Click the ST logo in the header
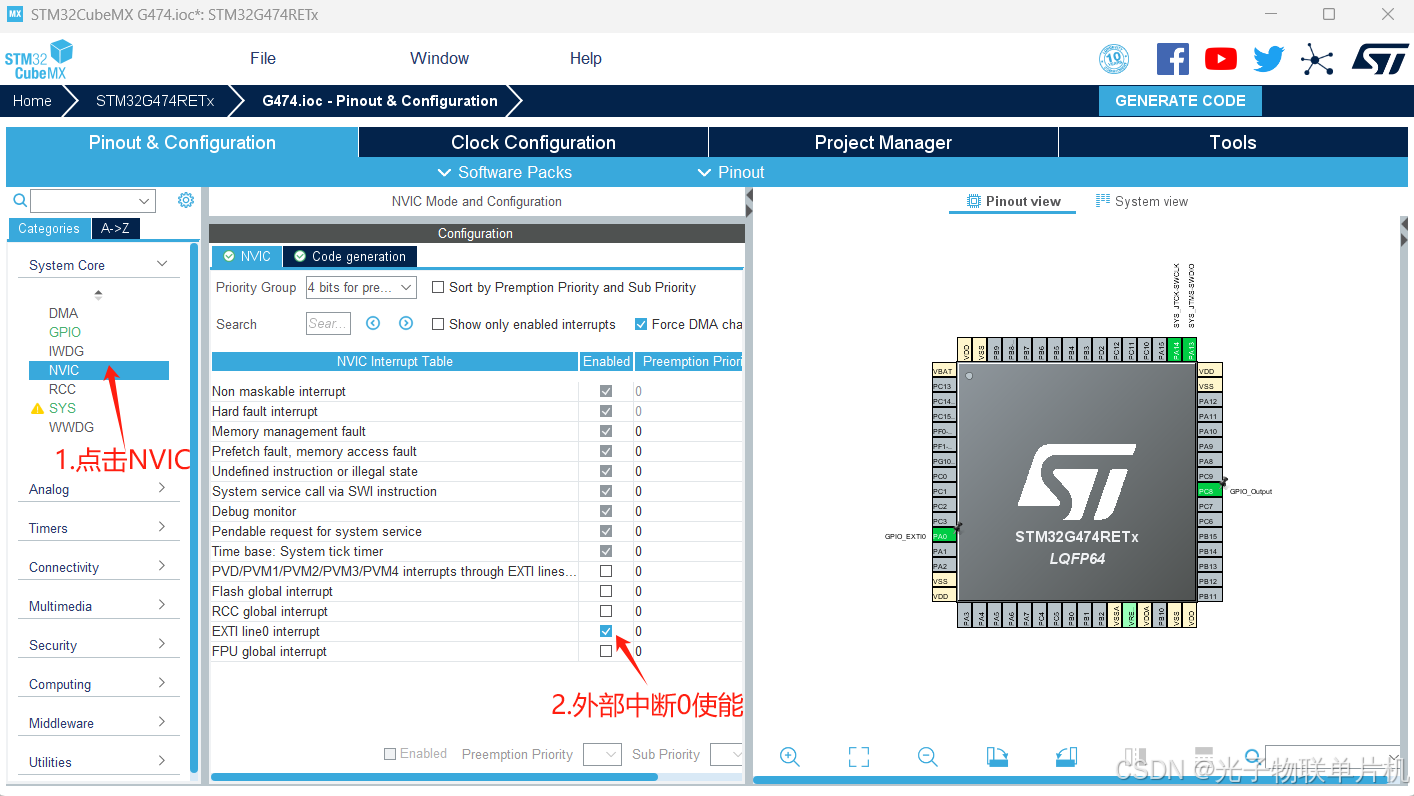This screenshot has height=796, width=1414. click(1380, 58)
